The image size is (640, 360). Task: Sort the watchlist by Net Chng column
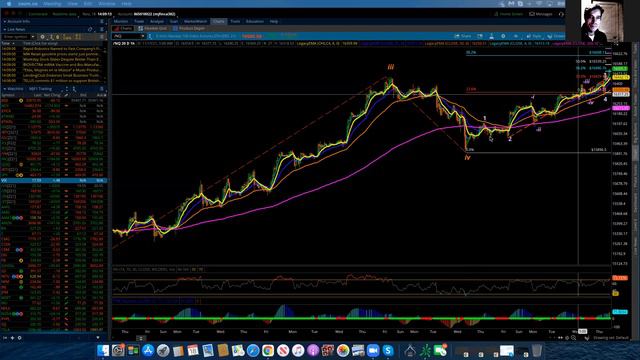(52, 95)
